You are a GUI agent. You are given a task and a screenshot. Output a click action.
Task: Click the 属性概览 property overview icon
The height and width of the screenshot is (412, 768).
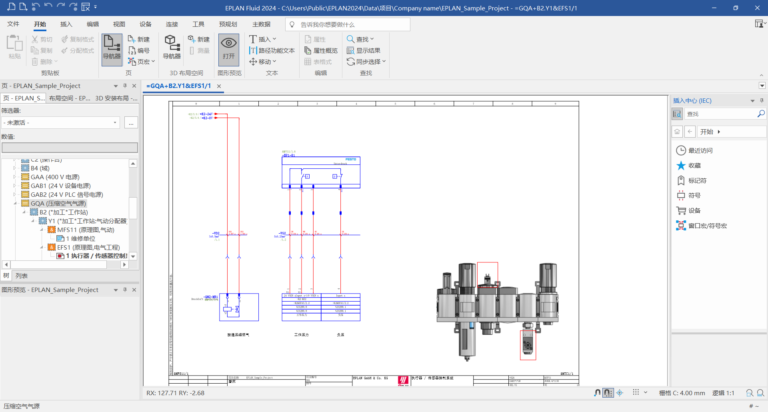321,50
